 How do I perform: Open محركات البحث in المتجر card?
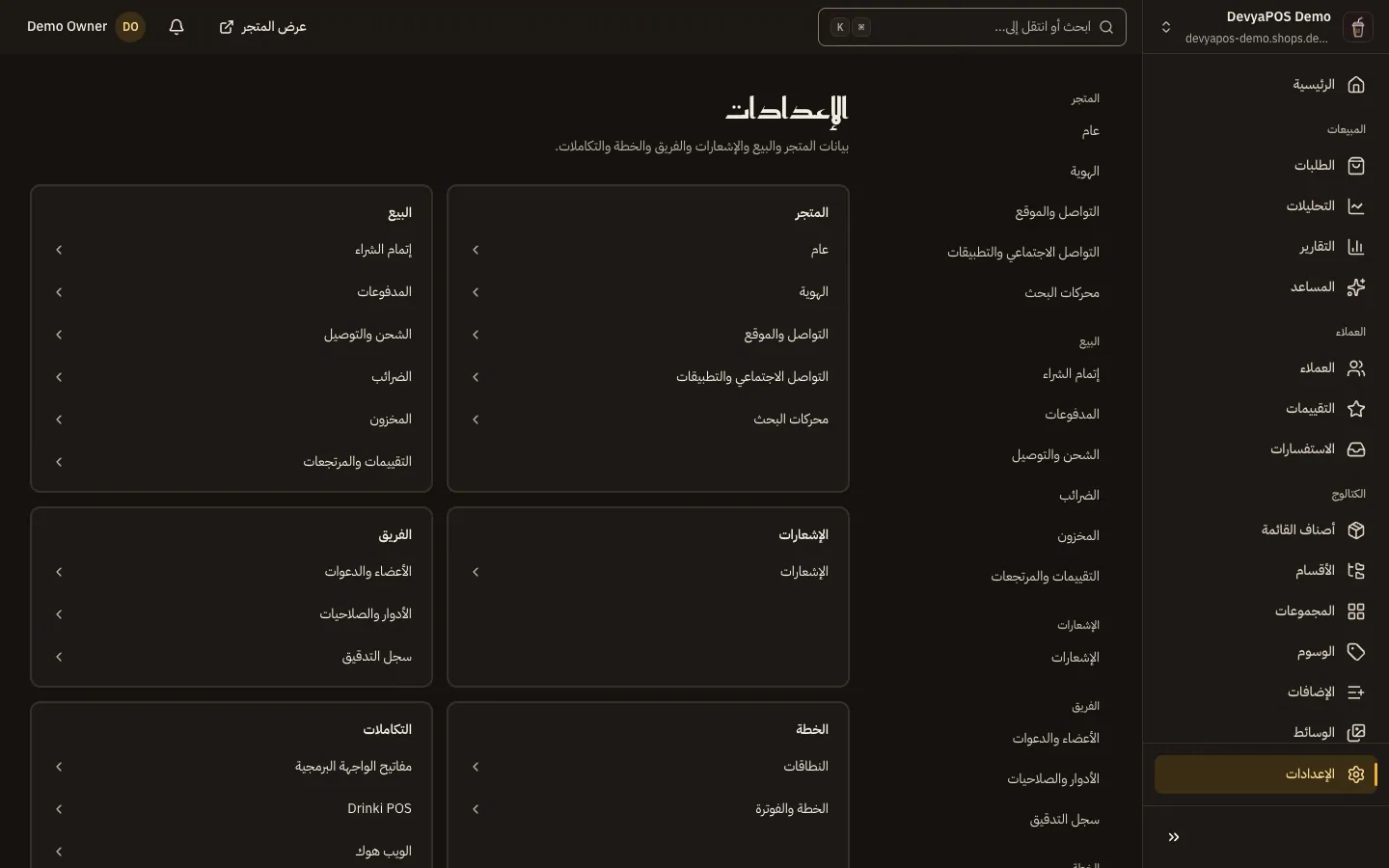click(x=648, y=420)
